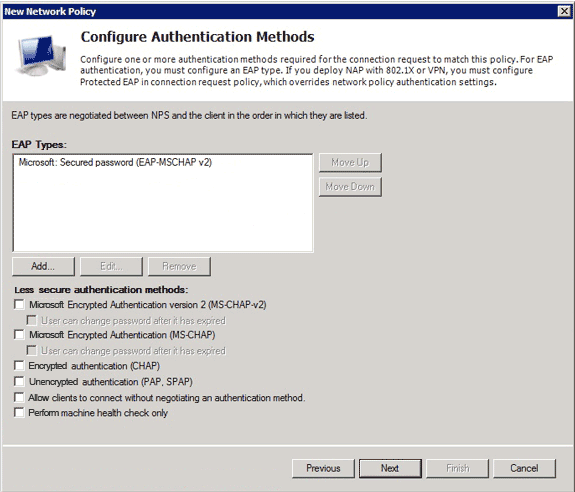
Task: Toggle password change option under MS-CHAP-v2
Action: point(32,320)
